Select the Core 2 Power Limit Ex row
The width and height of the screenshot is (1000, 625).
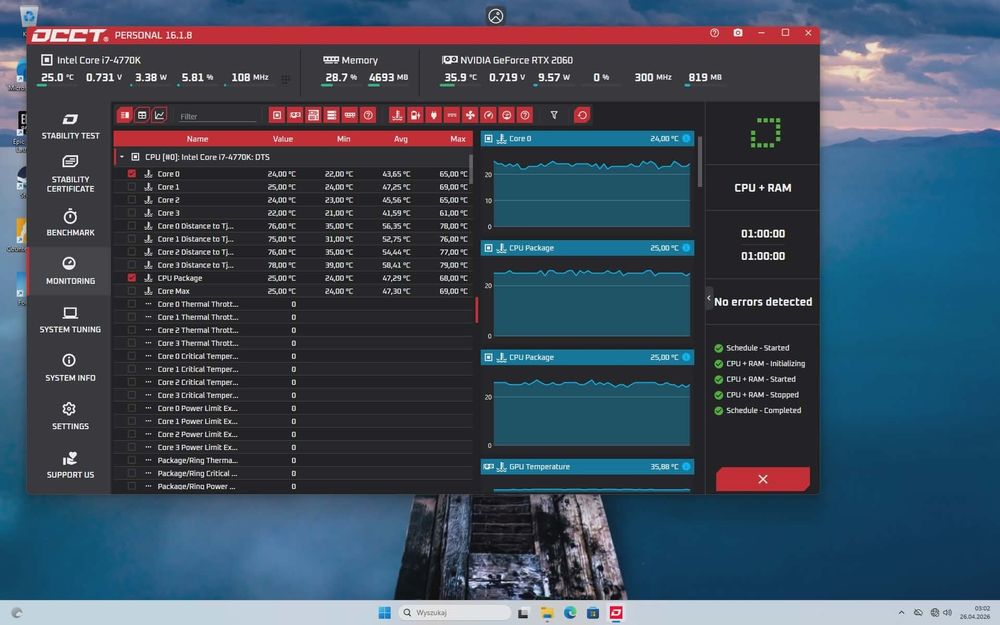tap(293, 434)
